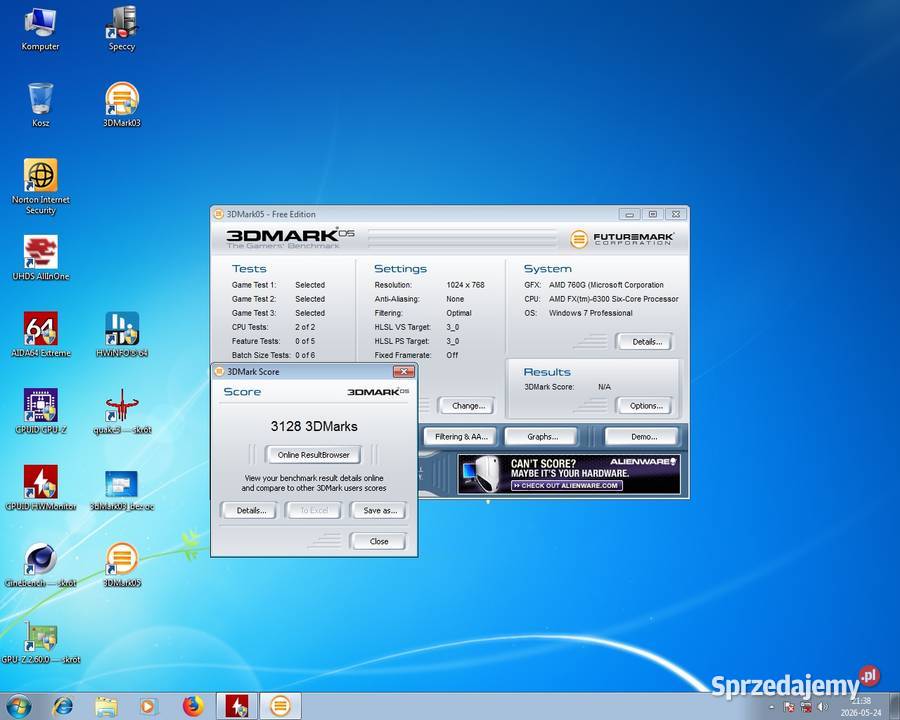Select the GPU-Z 2.60.0 shortcut
900x720 pixels.
[x=40, y=642]
